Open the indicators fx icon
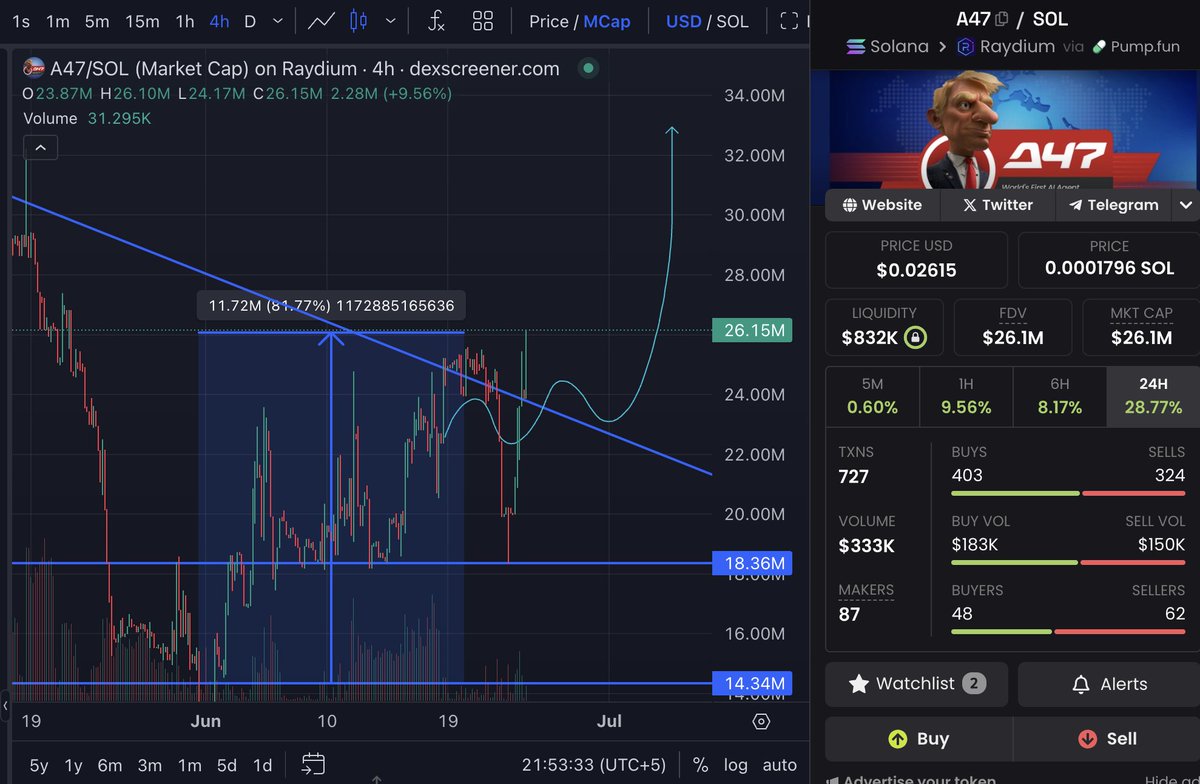 [x=436, y=21]
